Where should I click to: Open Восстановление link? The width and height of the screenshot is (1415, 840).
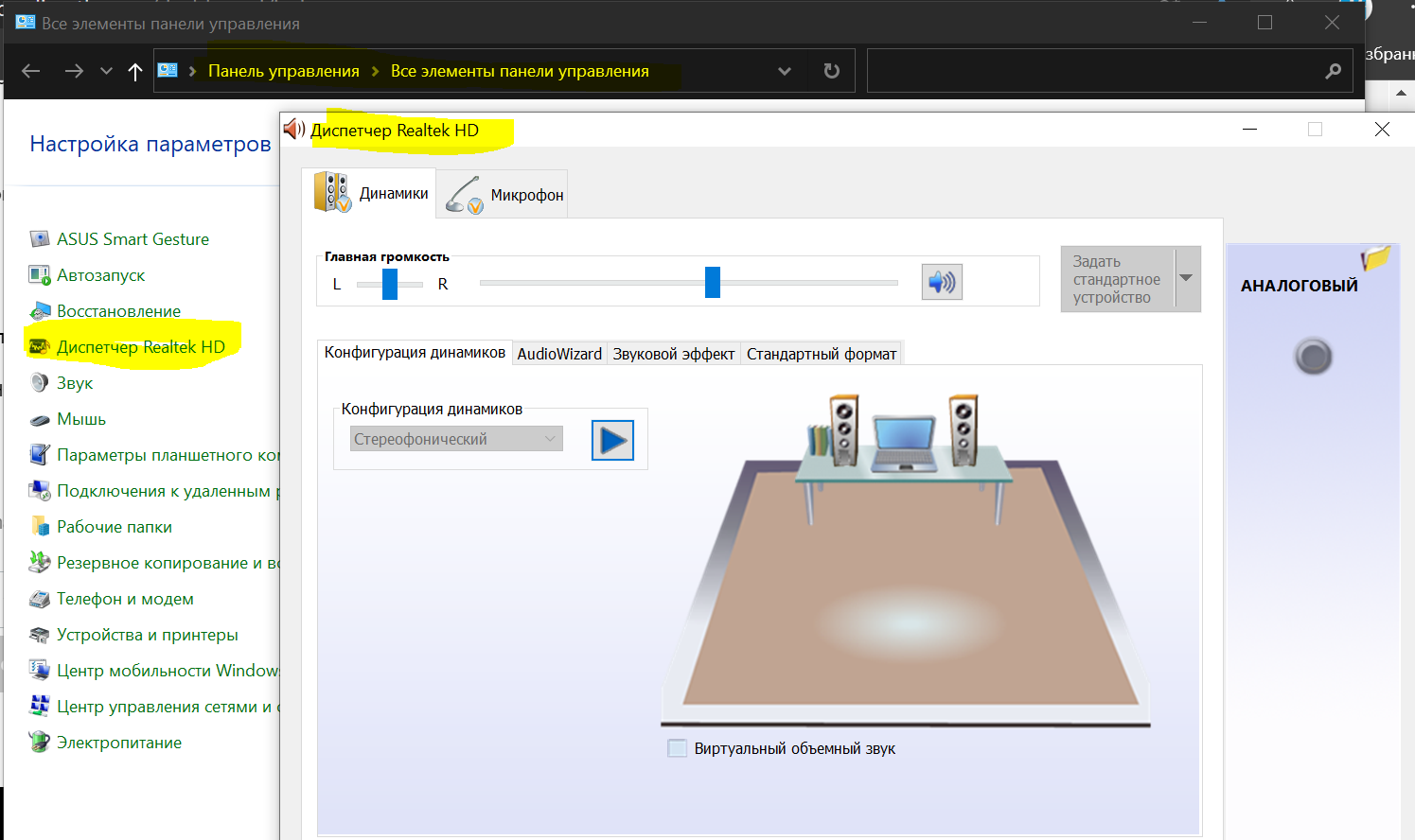[x=118, y=311]
